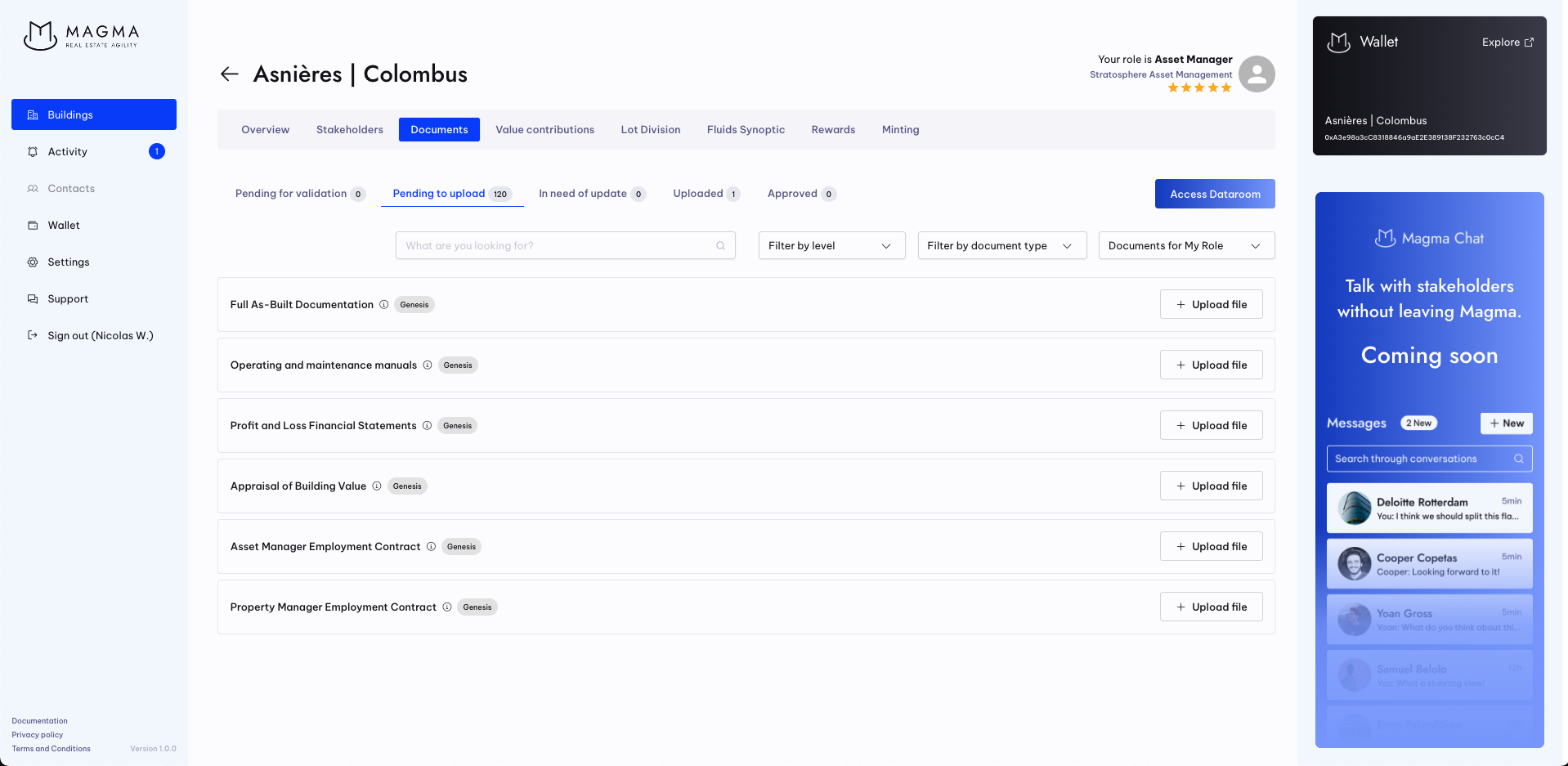This screenshot has height=766, width=1568.
Task: Click info icon beside Appraisal of Building Value
Action: coord(377,486)
